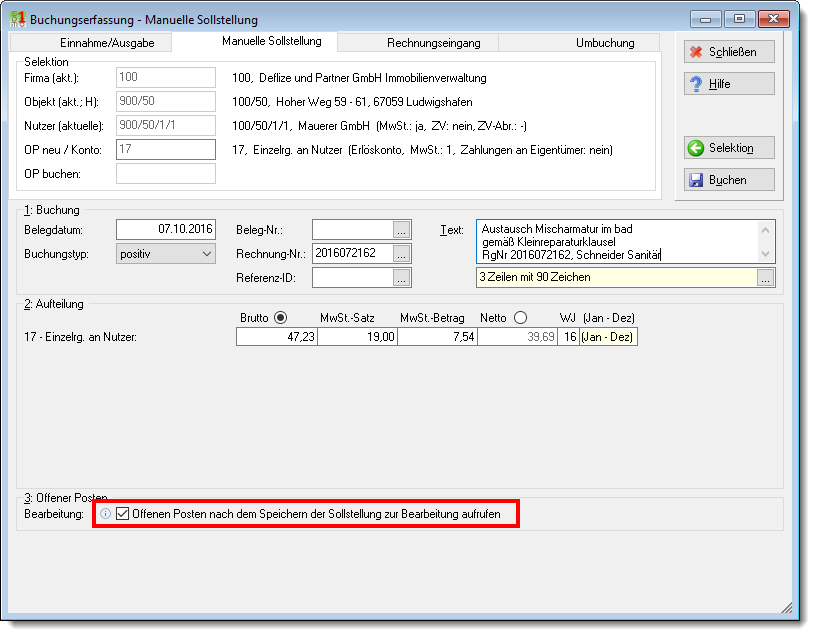Select the Netto radio button
815x636 pixels.
pyautogui.click(x=520, y=317)
